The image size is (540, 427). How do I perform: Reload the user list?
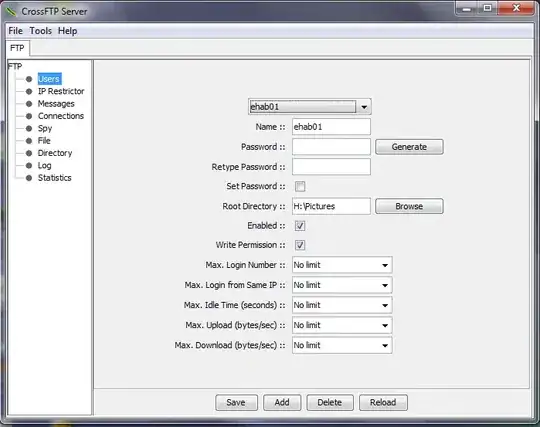pyautogui.click(x=383, y=403)
